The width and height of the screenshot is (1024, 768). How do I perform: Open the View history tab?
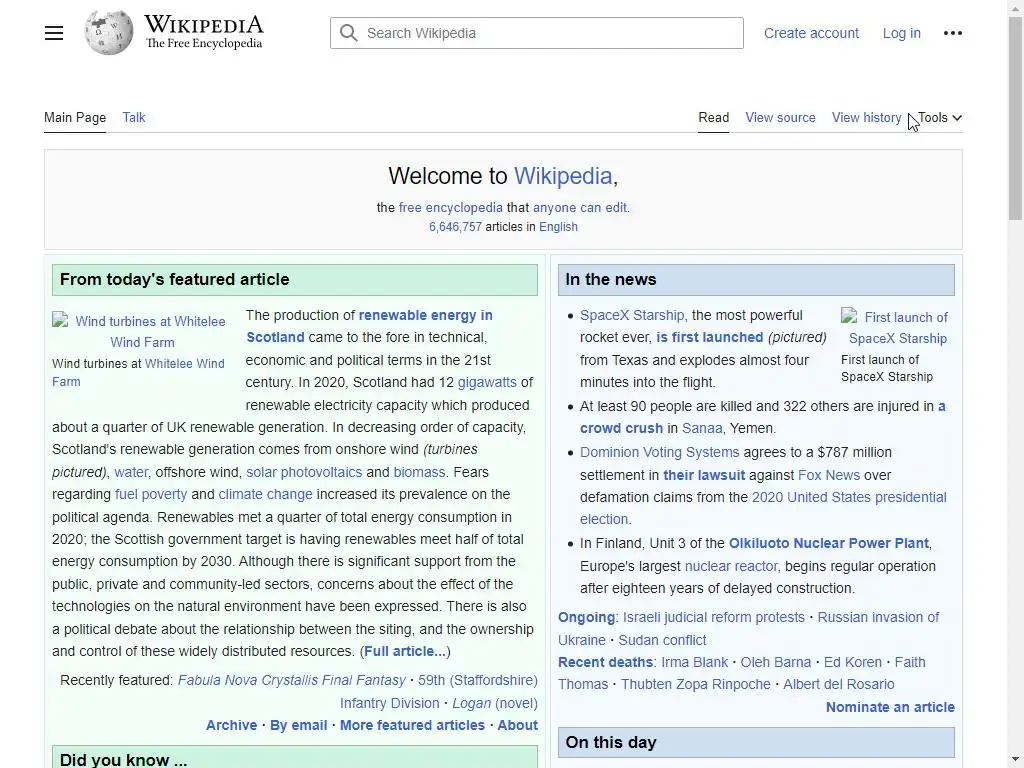(x=866, y=118)
